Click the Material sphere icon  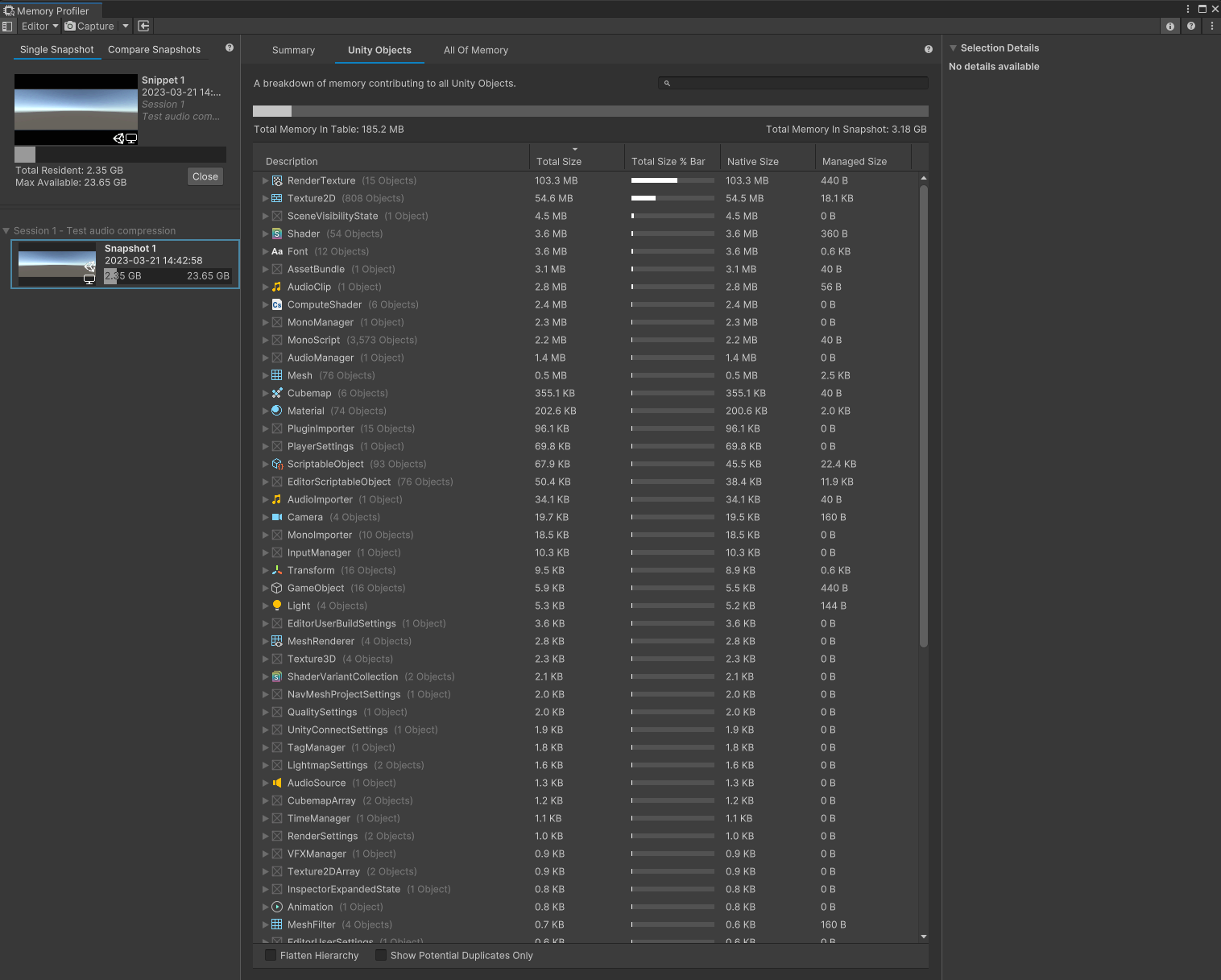[x=277, y=411]
